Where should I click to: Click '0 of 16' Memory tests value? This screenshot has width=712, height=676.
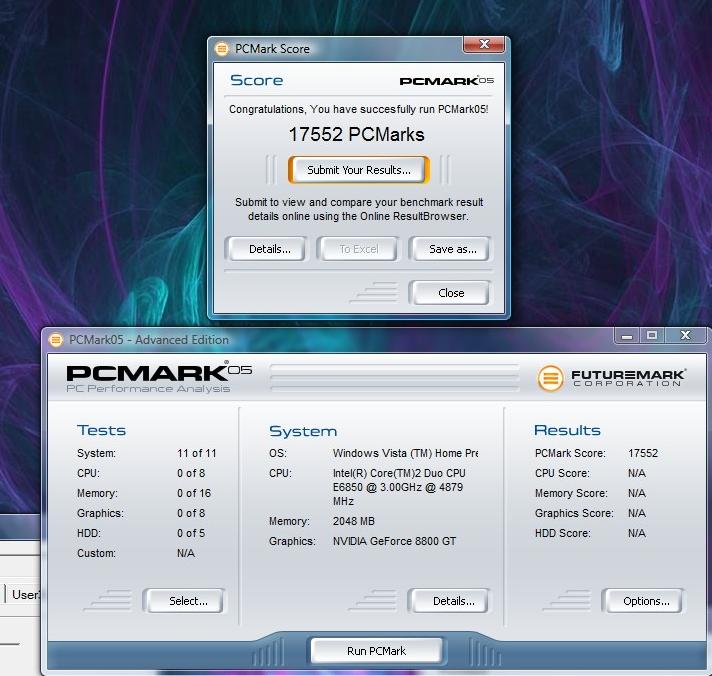tap(194, 493)
